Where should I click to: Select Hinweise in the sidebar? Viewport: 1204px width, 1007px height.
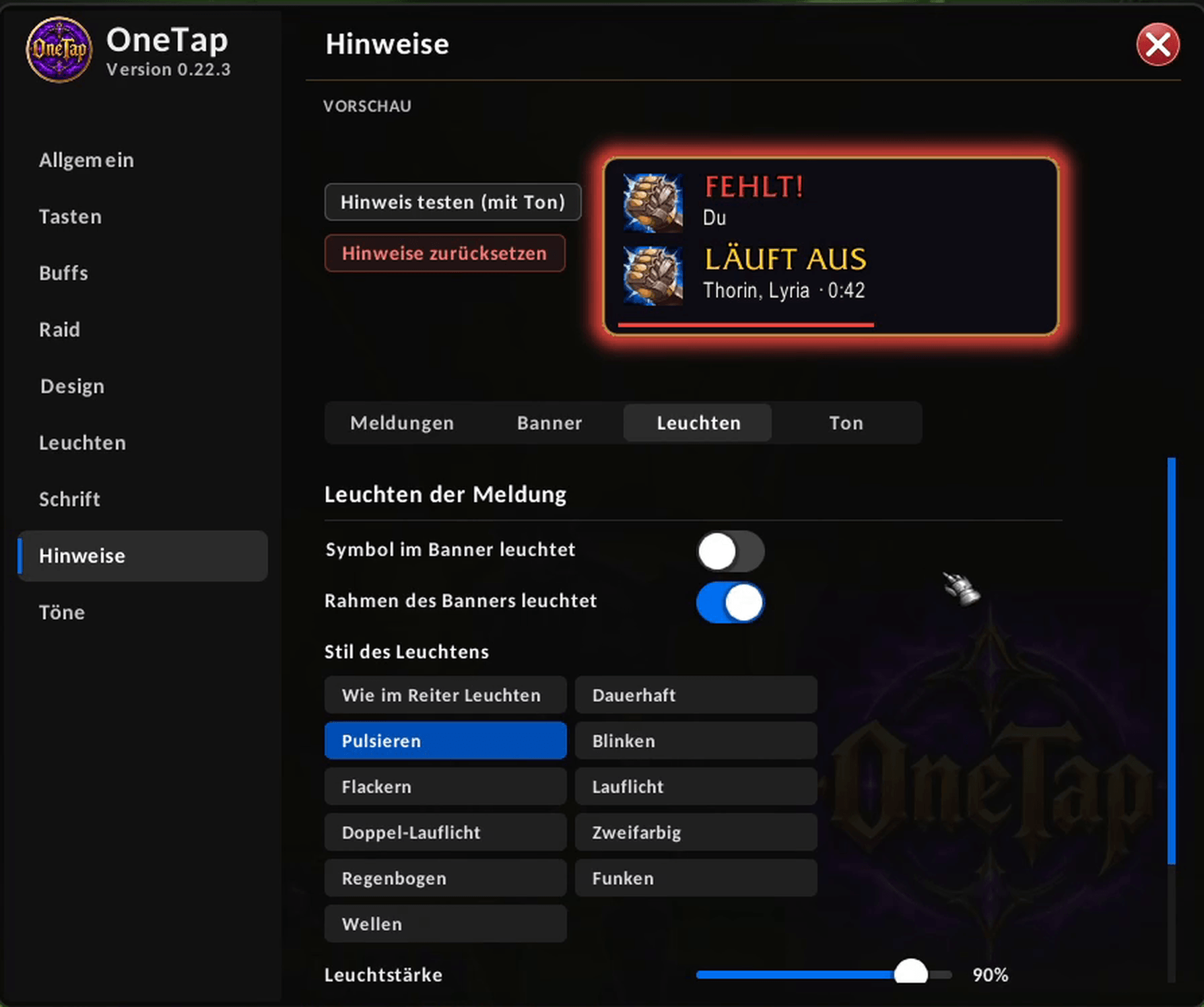click(x=143, y=556)
